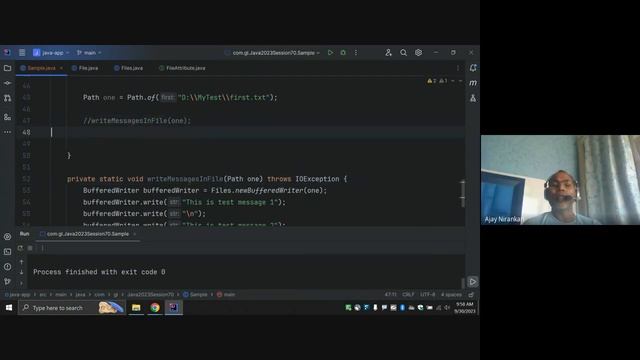Close the Sample run tab
The width and height of the screenshot is (640, 360).
coord(135,234)
